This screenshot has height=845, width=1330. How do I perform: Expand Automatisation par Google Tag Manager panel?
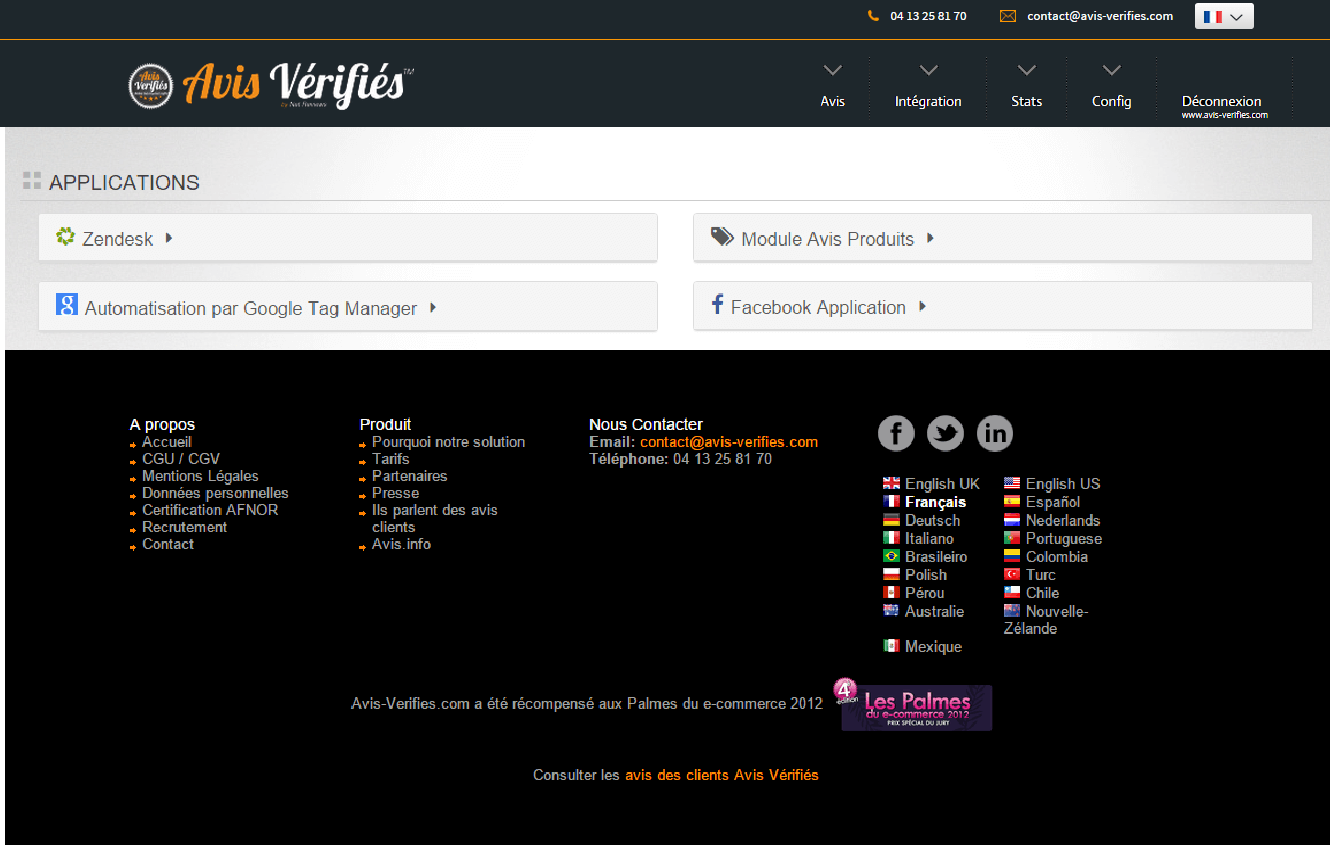click(348, 306)
